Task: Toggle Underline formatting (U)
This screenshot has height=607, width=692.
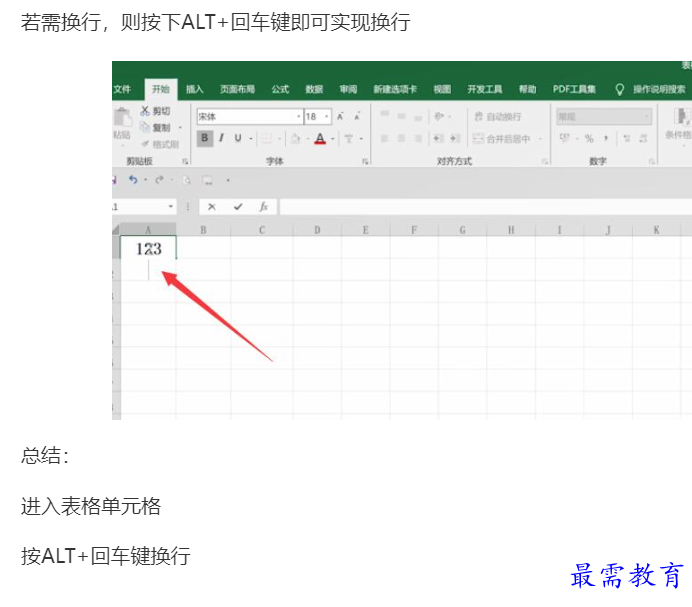Action: click(x=238, y=138)
